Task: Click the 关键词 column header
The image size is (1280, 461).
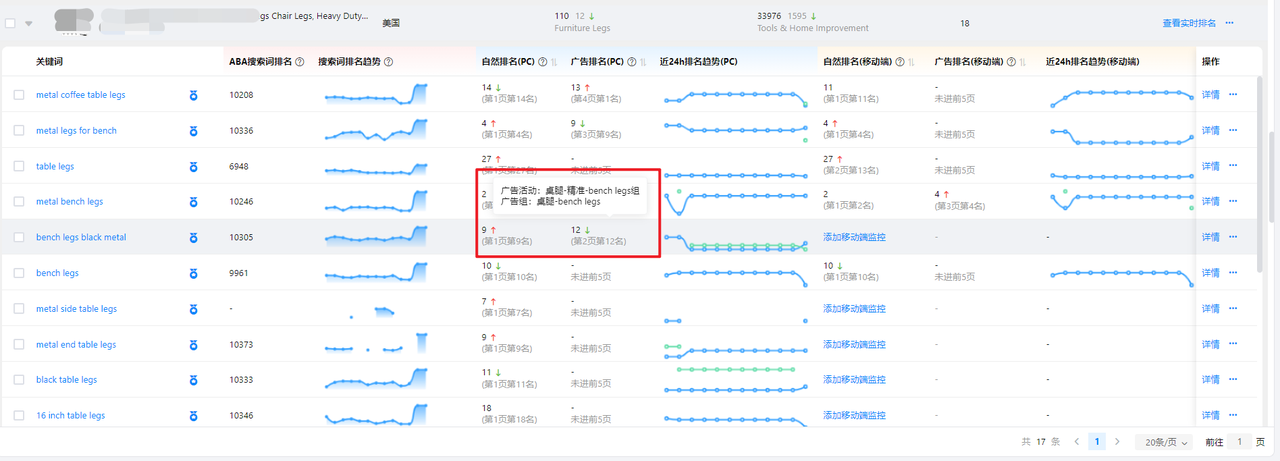Action: pos(49,62)
